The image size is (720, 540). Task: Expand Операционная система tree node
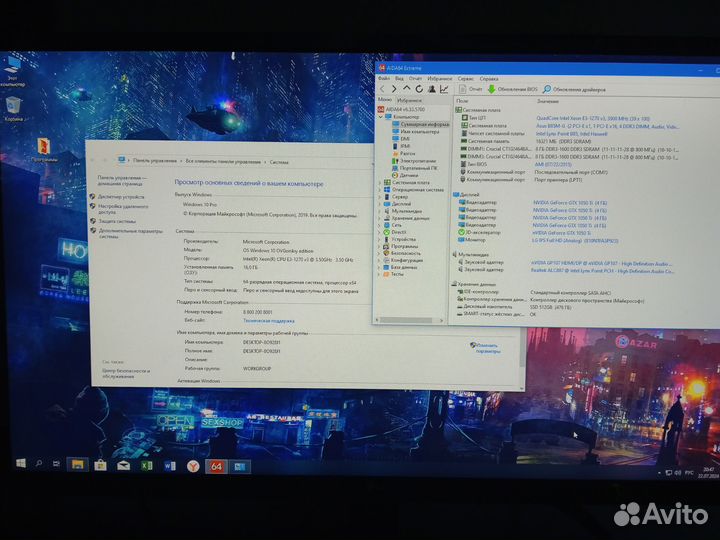[x=380, y=189]
